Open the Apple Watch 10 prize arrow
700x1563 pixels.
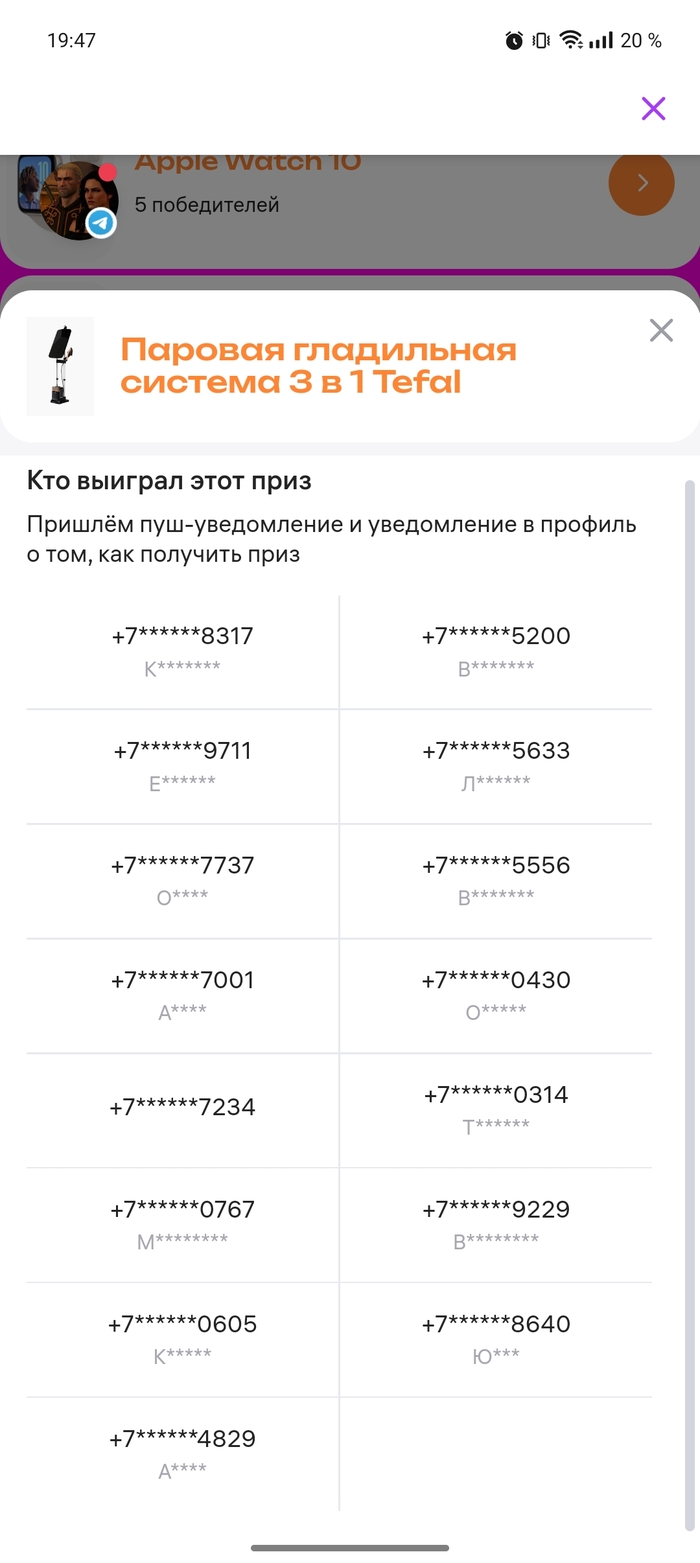tap(641, 183)
